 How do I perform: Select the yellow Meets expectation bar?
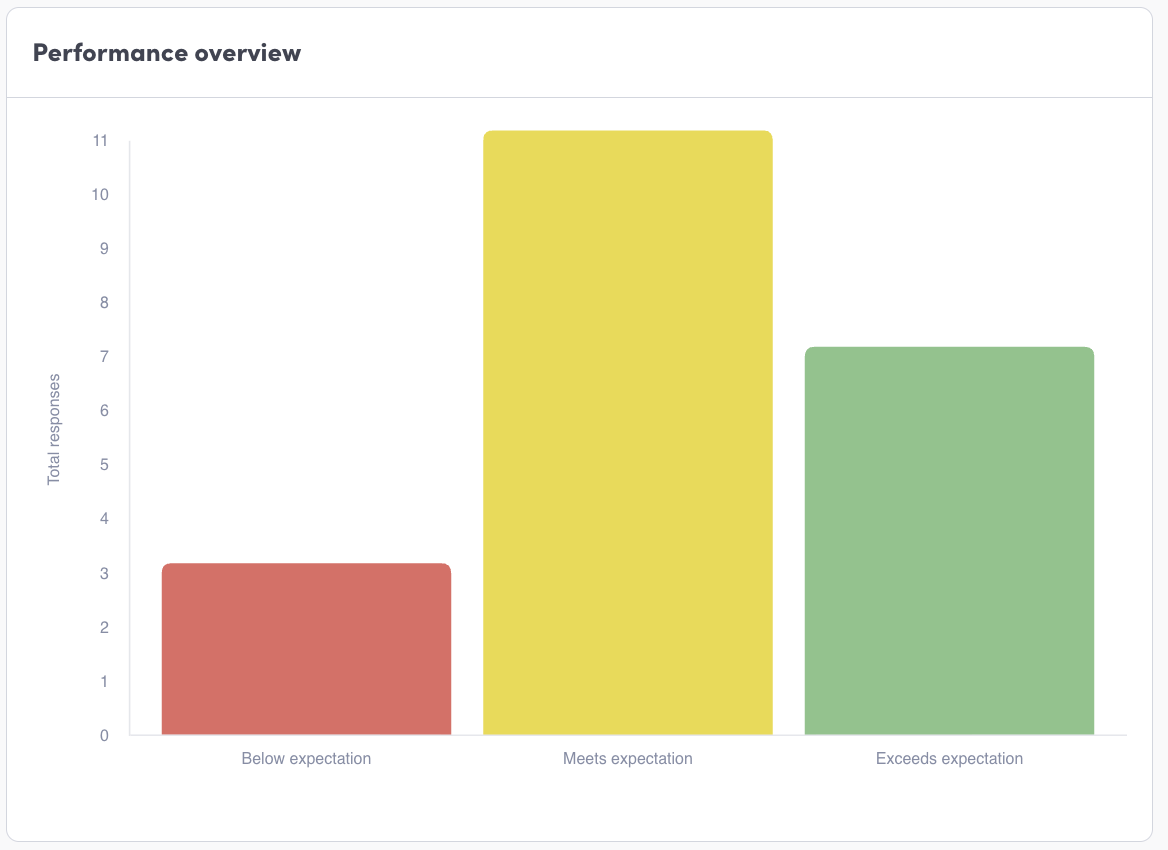pyautogui.click(x=627, y=433)
